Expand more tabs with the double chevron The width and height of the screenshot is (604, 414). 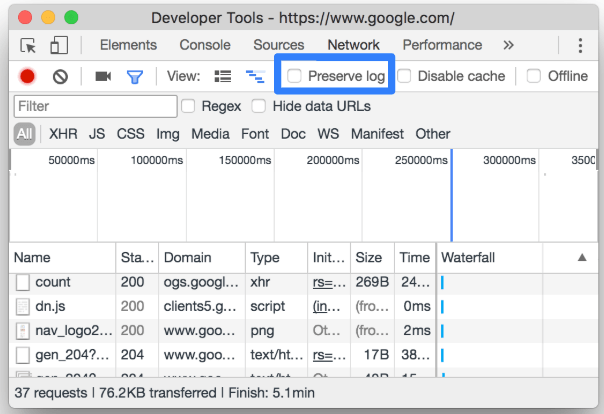click(x=508, y=45)
